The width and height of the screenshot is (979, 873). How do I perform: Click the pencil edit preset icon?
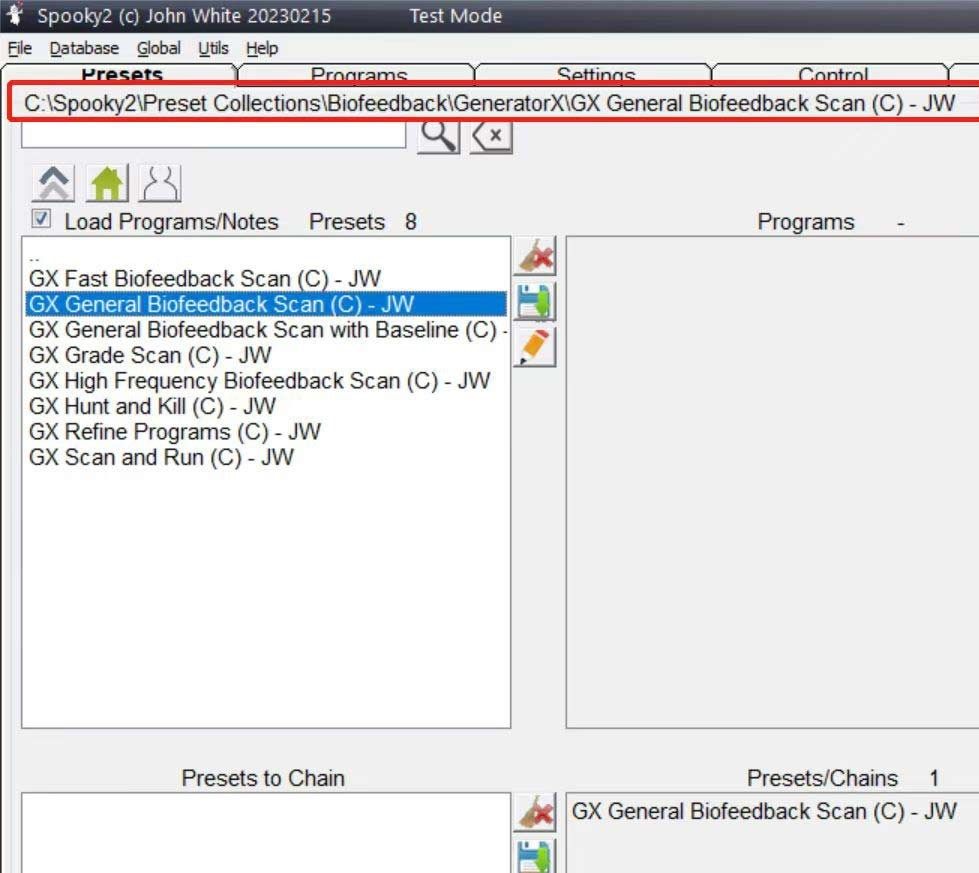[x=535, y=347]
